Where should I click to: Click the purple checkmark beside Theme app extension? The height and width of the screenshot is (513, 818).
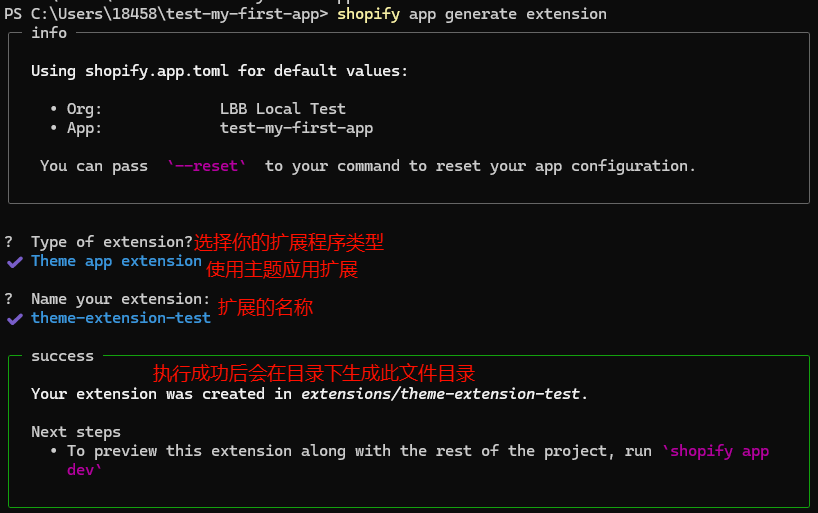click(x=14, y=262)
